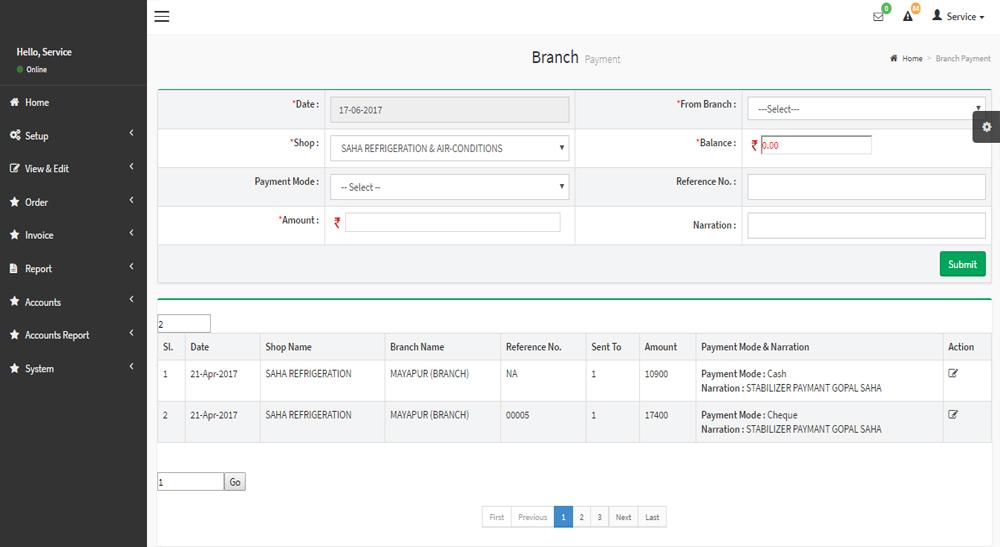This screenshot has width=1000, height=547.
Task: Click Home breadcrumb link
Action: (912, 58)
